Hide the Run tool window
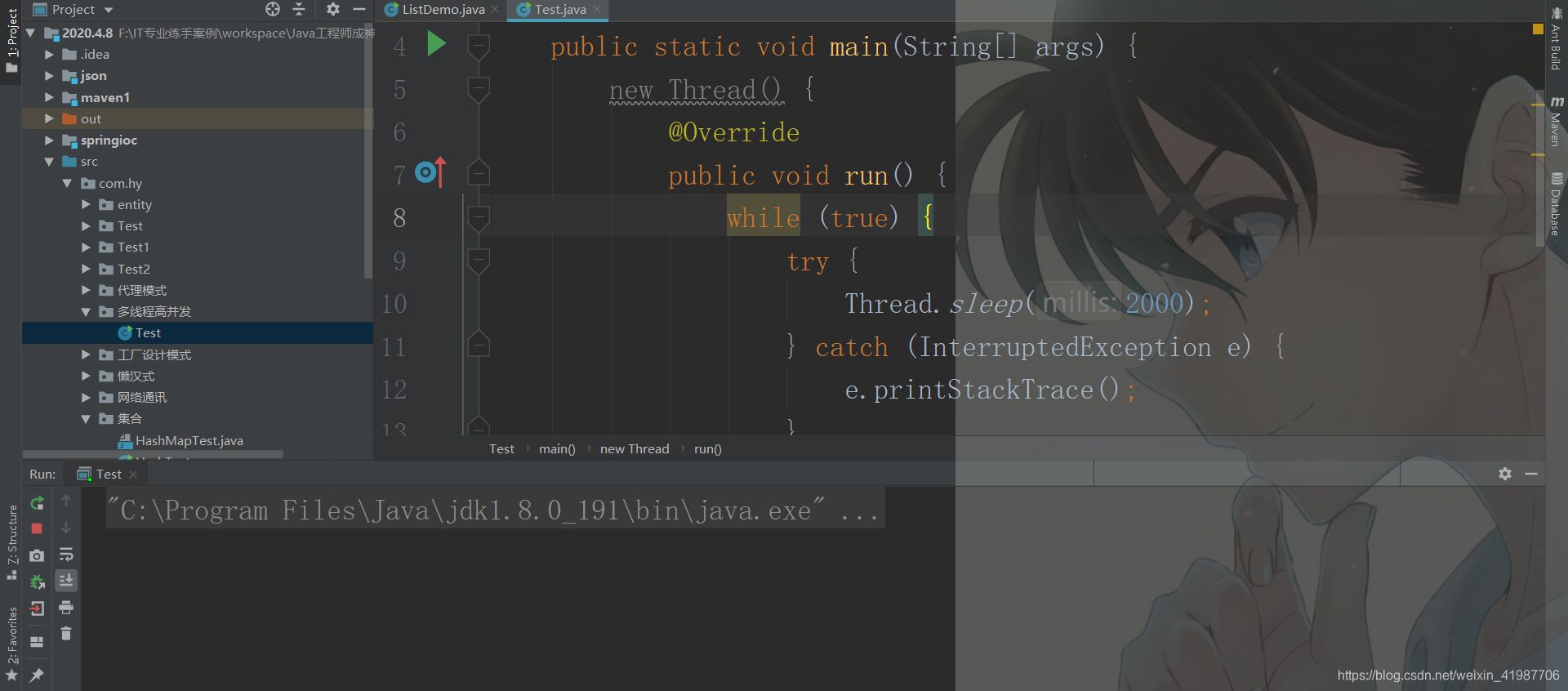The image size is (1568, 691). pos(1531,474)
